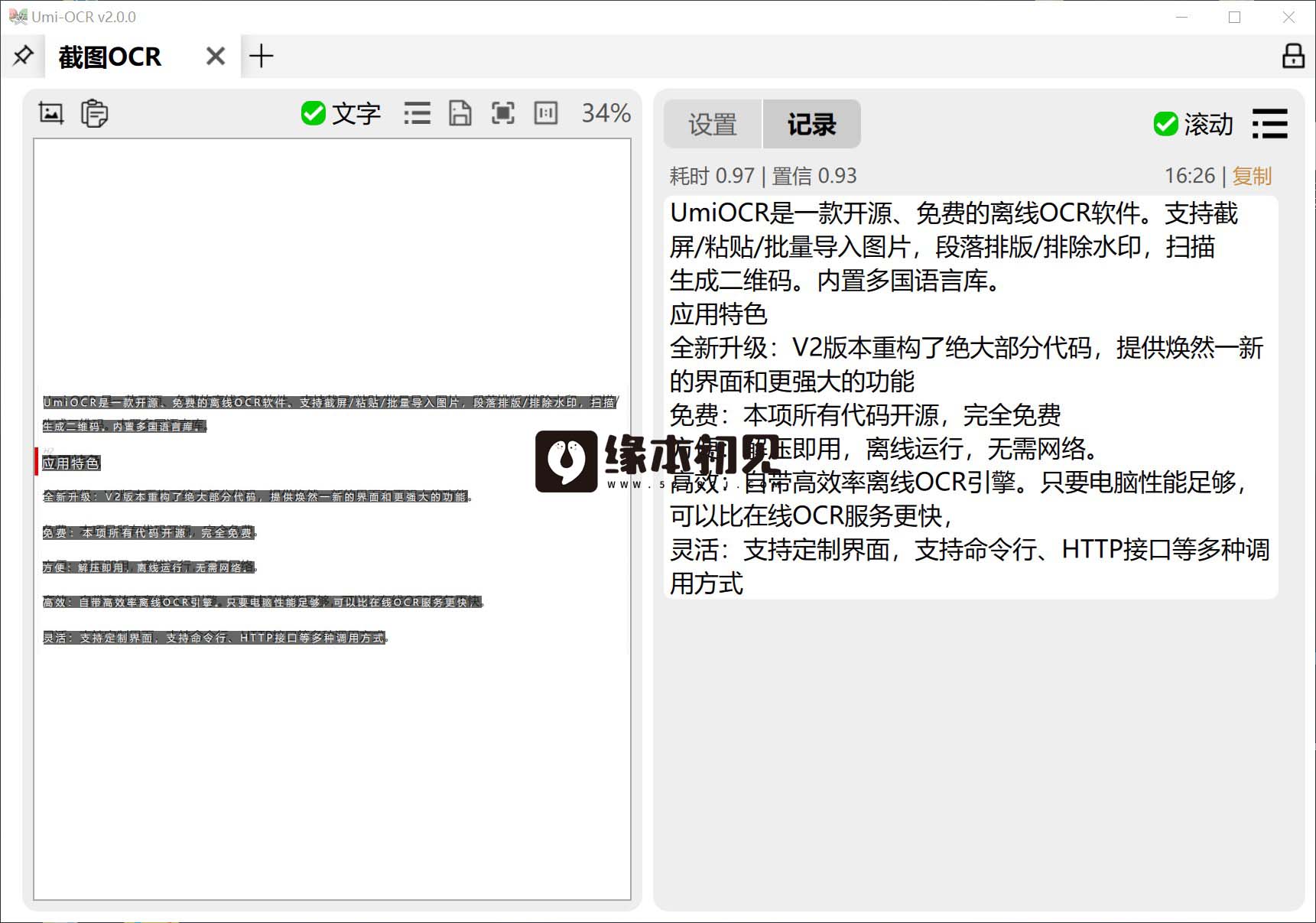The width and height of the screenshot is (1316, 923).
Task: Click the 高效 line in image preview
Action: pyautogui.click(x=262, y=603)
